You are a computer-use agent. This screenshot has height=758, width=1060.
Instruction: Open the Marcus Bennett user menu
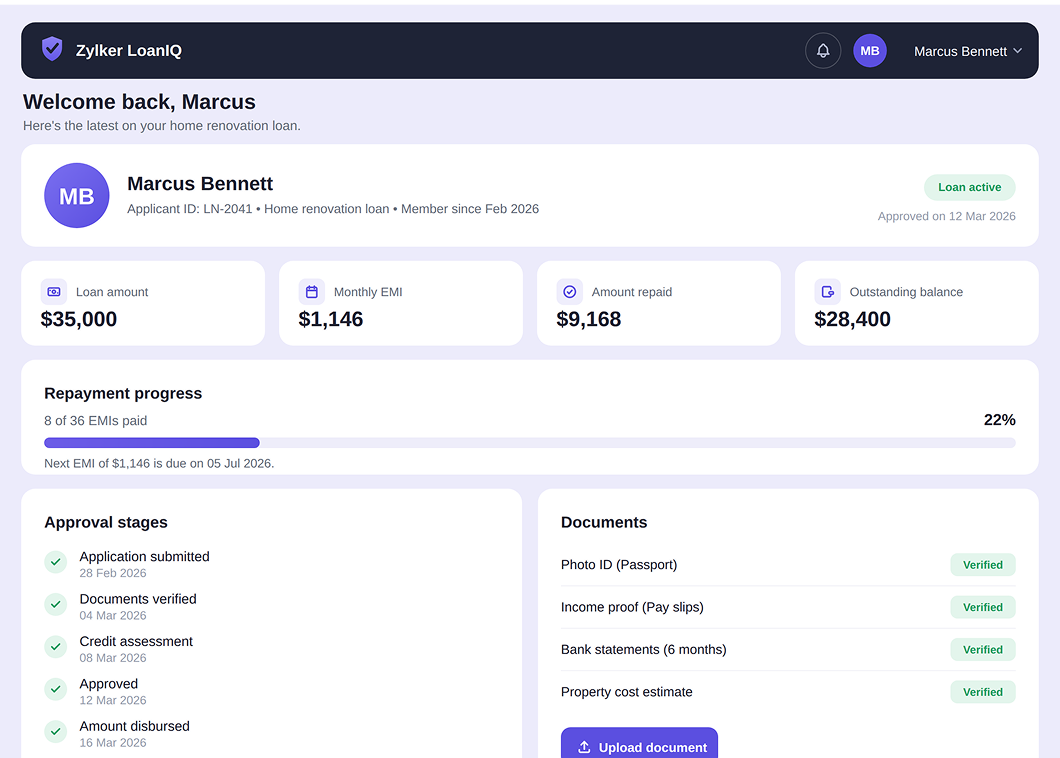(x=968, y=51)
